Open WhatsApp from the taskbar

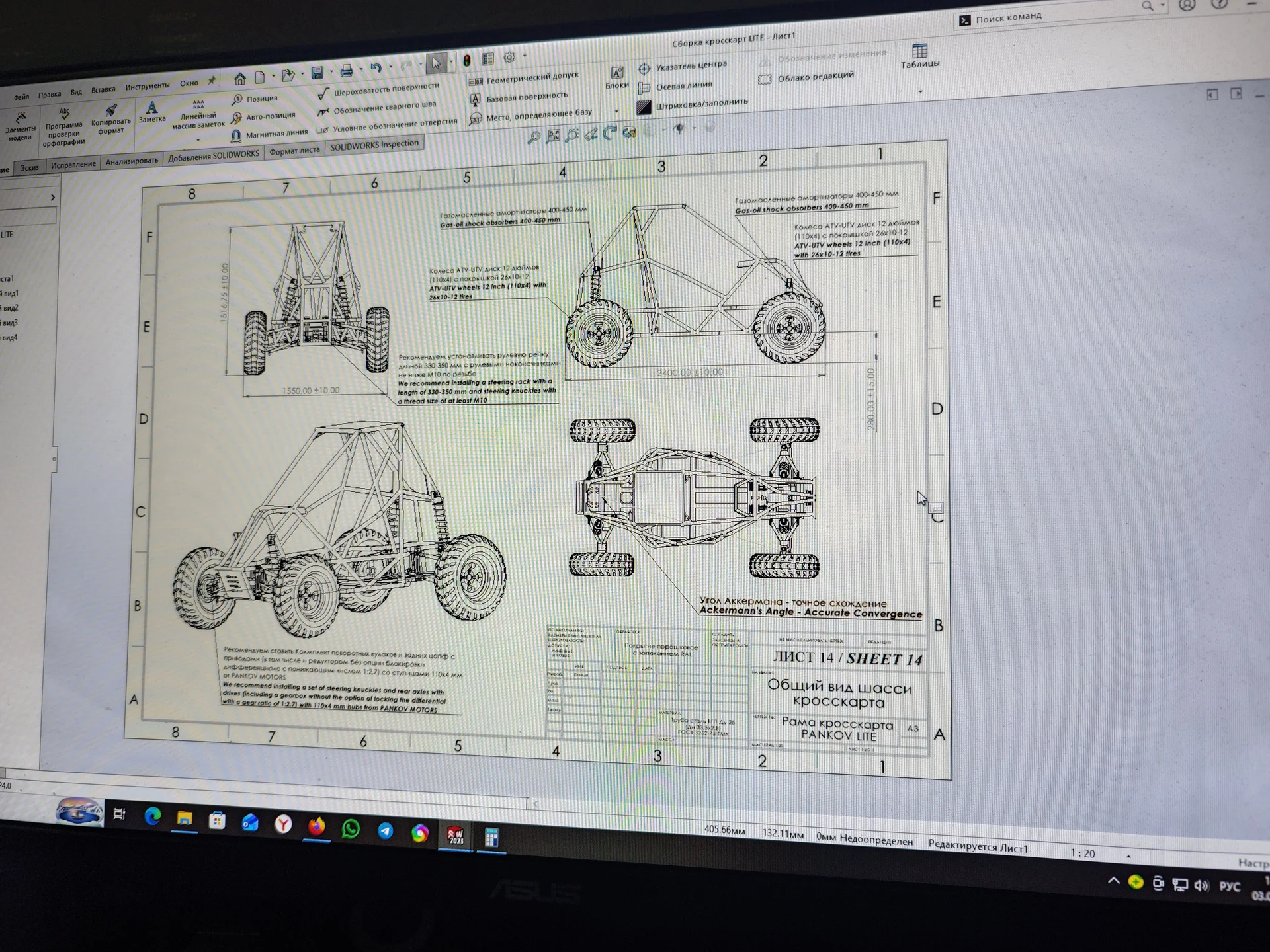(x=351, y=828)
